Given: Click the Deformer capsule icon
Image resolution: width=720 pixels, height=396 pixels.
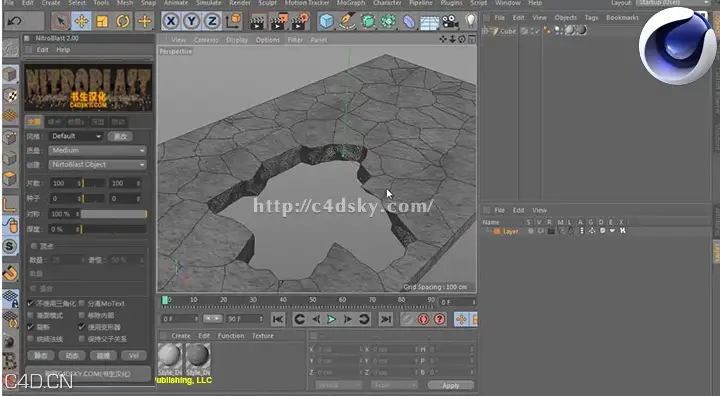Looking at the screenshot, I should coord(409,21).
